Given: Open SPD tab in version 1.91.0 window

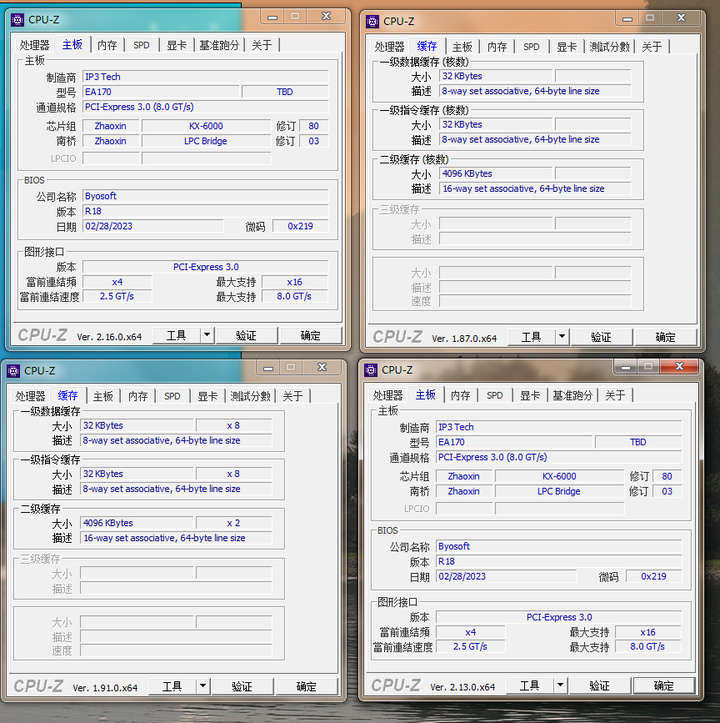Looking at the screenshot, I should point(172,396).
